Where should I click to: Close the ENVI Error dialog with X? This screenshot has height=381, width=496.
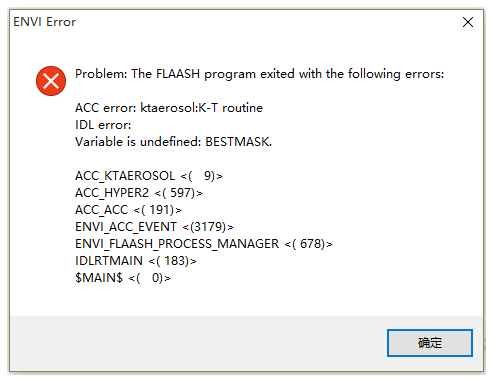(468, 22)
